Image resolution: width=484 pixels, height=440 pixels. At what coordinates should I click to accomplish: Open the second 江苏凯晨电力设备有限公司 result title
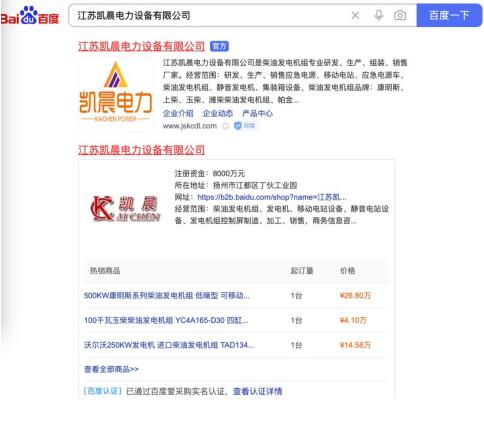(141, 150)
